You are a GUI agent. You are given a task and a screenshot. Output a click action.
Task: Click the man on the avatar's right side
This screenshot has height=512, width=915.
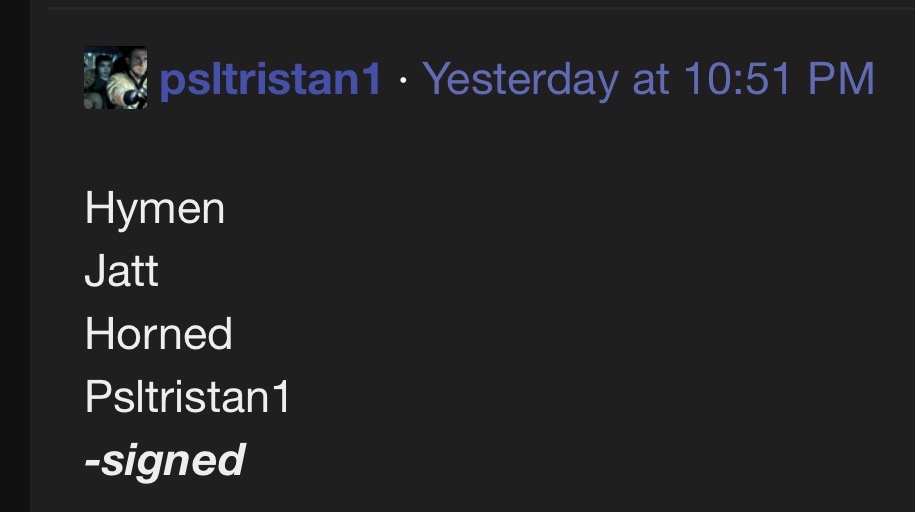pos(130,78)
